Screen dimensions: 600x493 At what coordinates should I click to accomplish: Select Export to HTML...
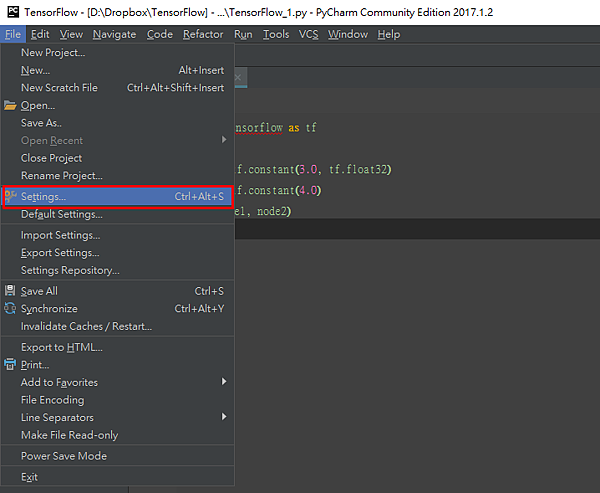pos(117,347)
